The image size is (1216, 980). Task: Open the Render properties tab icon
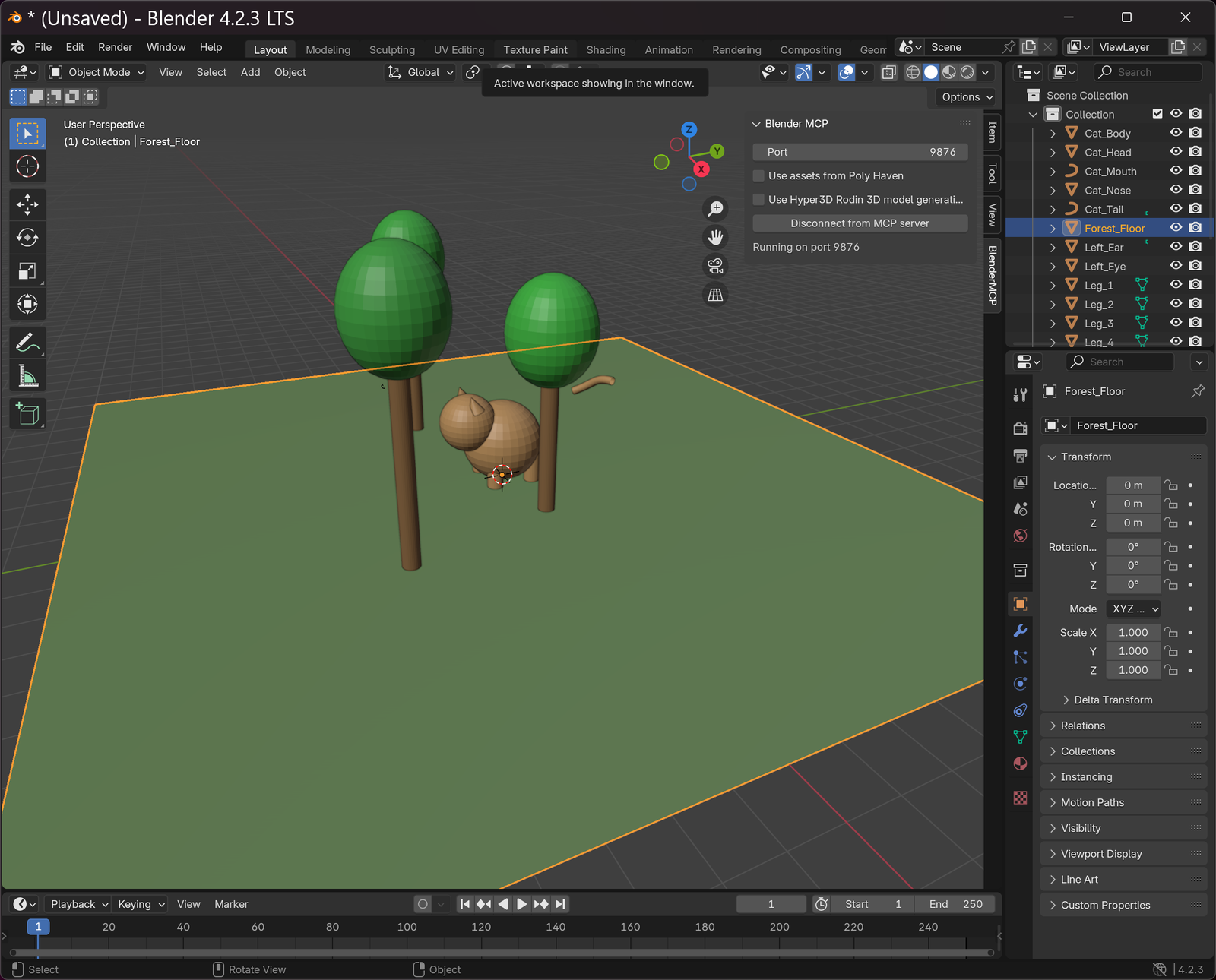(1020, 428)
